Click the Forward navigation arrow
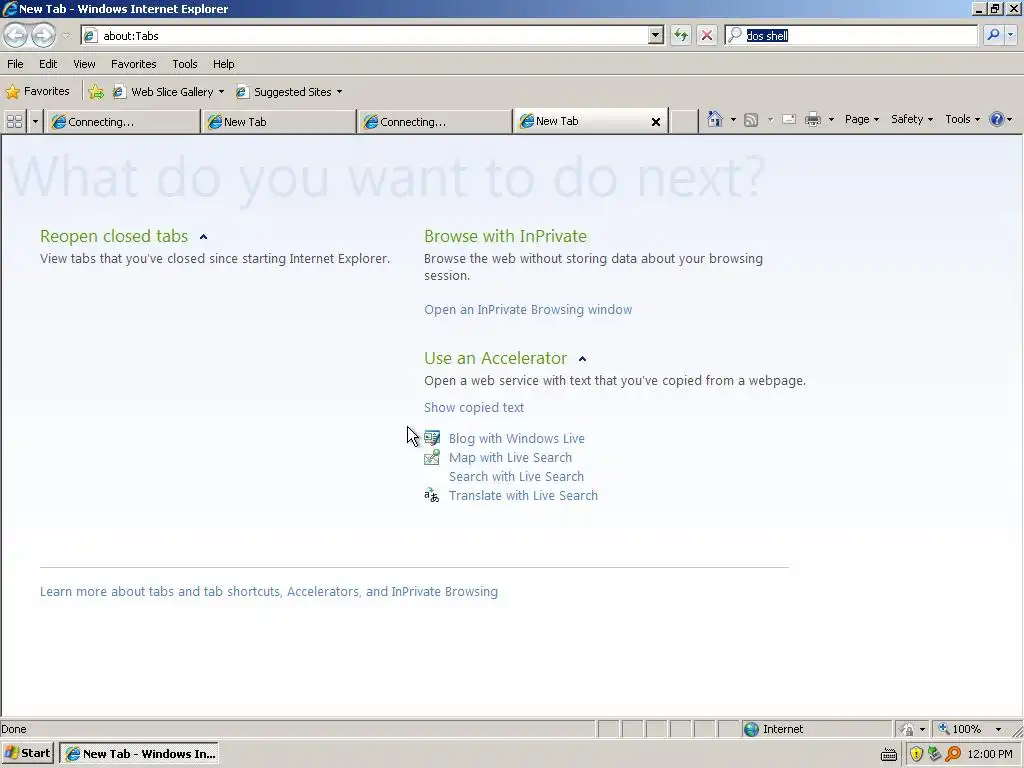 pos(43,35)
